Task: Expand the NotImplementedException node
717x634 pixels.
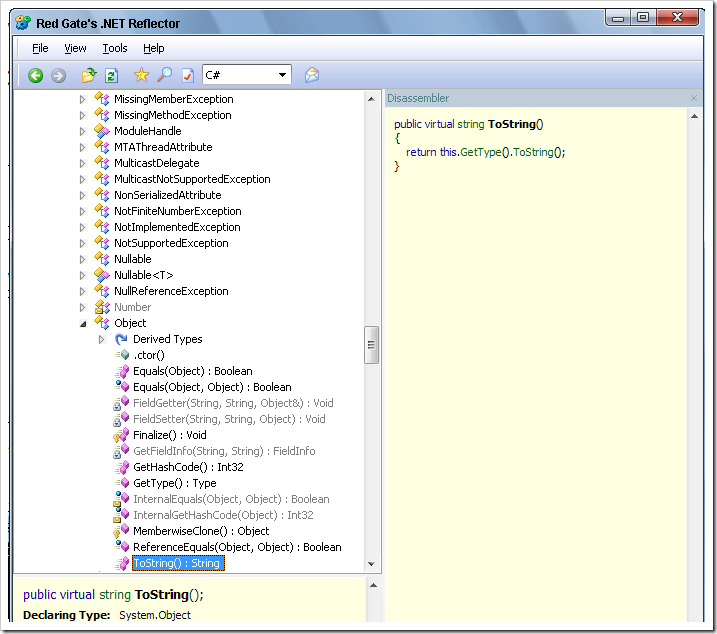Action: 82,227
